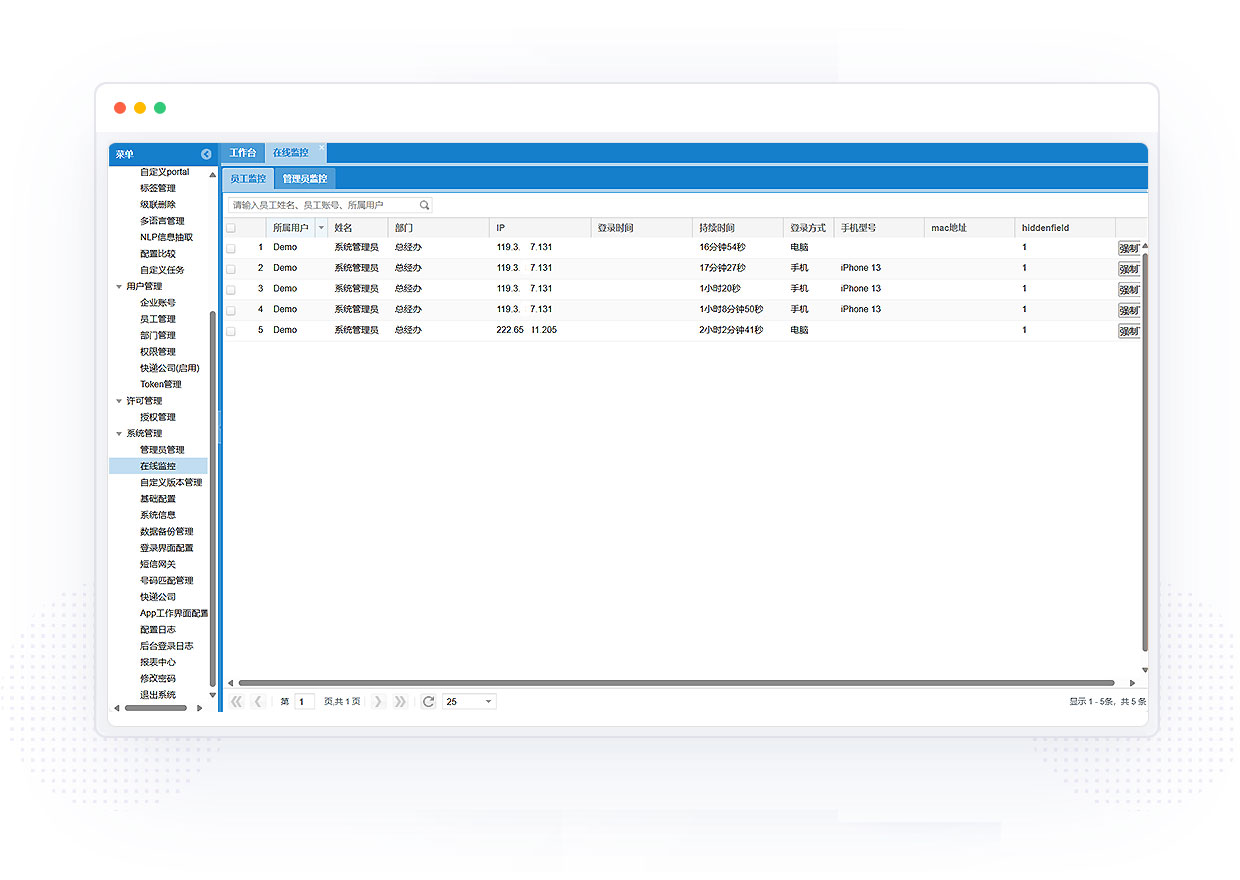The width and height of the screenshot is (1240, 880).
Task: Refresh the table with the reload icon
Action: tap(428, 702)
